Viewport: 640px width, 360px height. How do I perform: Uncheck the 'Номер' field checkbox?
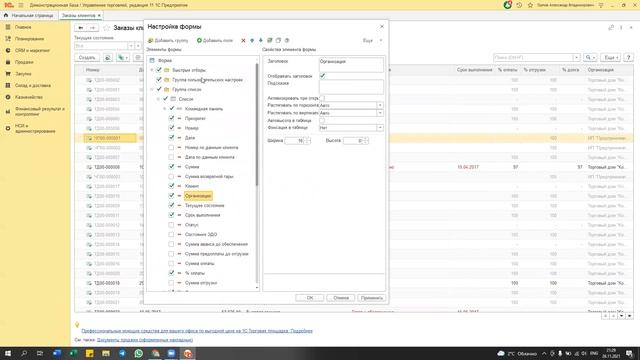pyautogui.click(x=171, y=128)
